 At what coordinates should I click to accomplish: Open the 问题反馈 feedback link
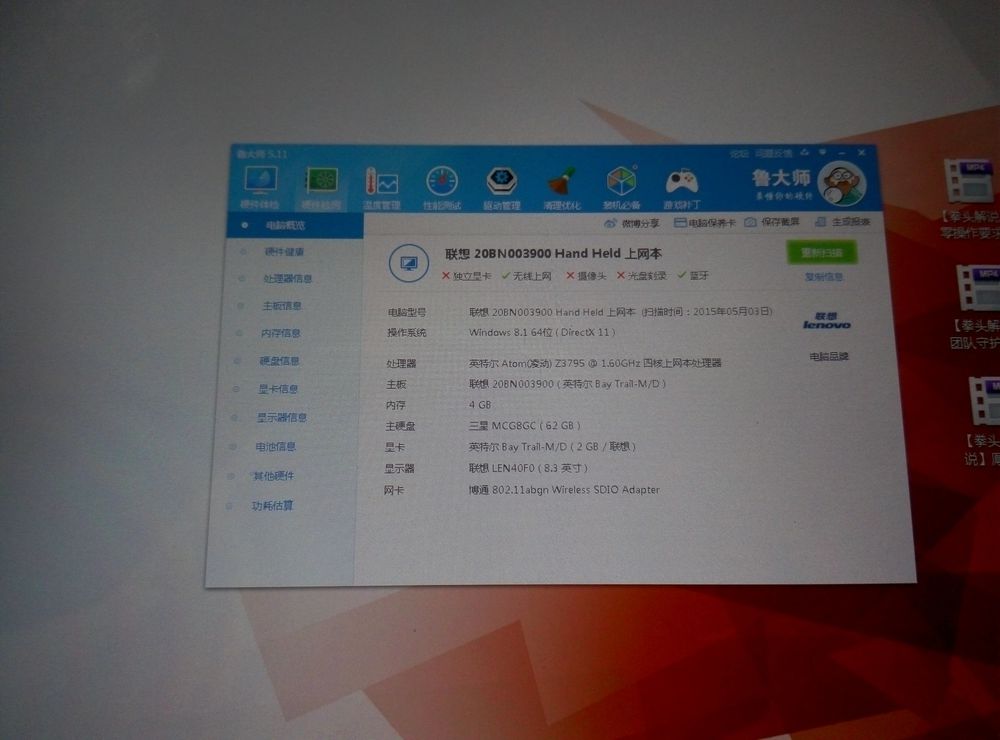click(x=774, y=154)
